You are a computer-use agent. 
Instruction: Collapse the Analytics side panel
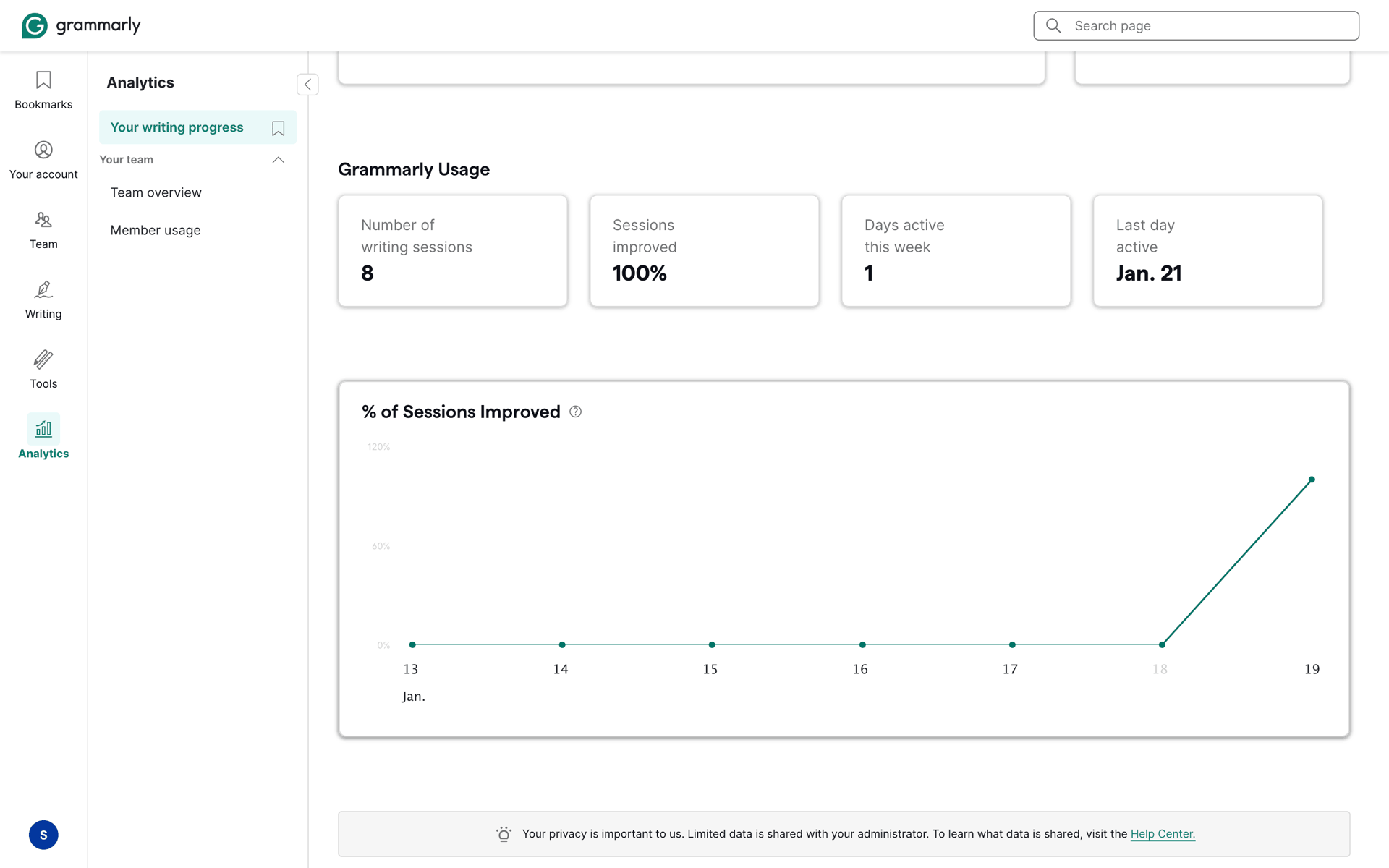click(307, 85)
